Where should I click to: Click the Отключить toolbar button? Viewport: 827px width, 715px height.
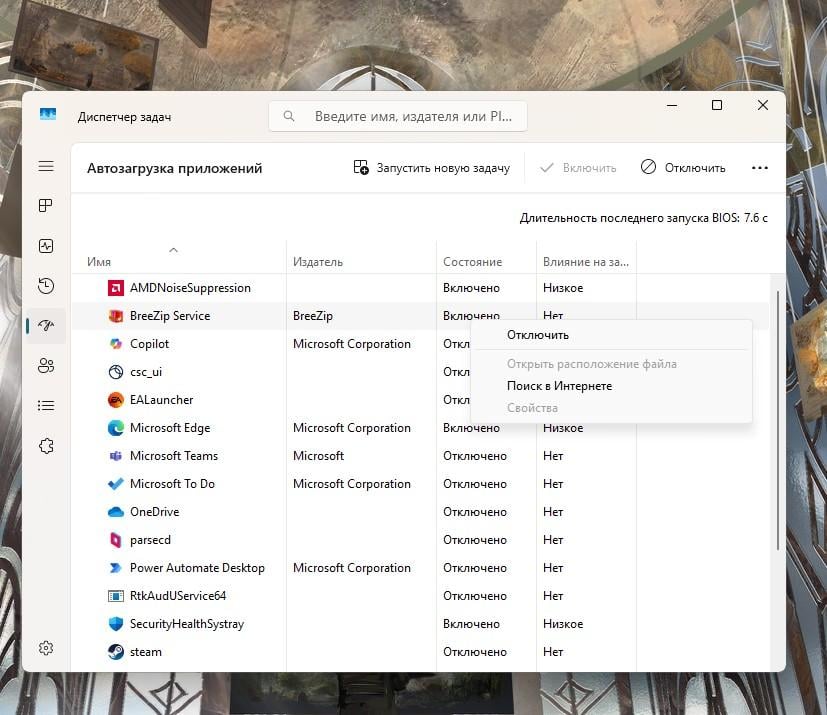click(x=683, y=168)
